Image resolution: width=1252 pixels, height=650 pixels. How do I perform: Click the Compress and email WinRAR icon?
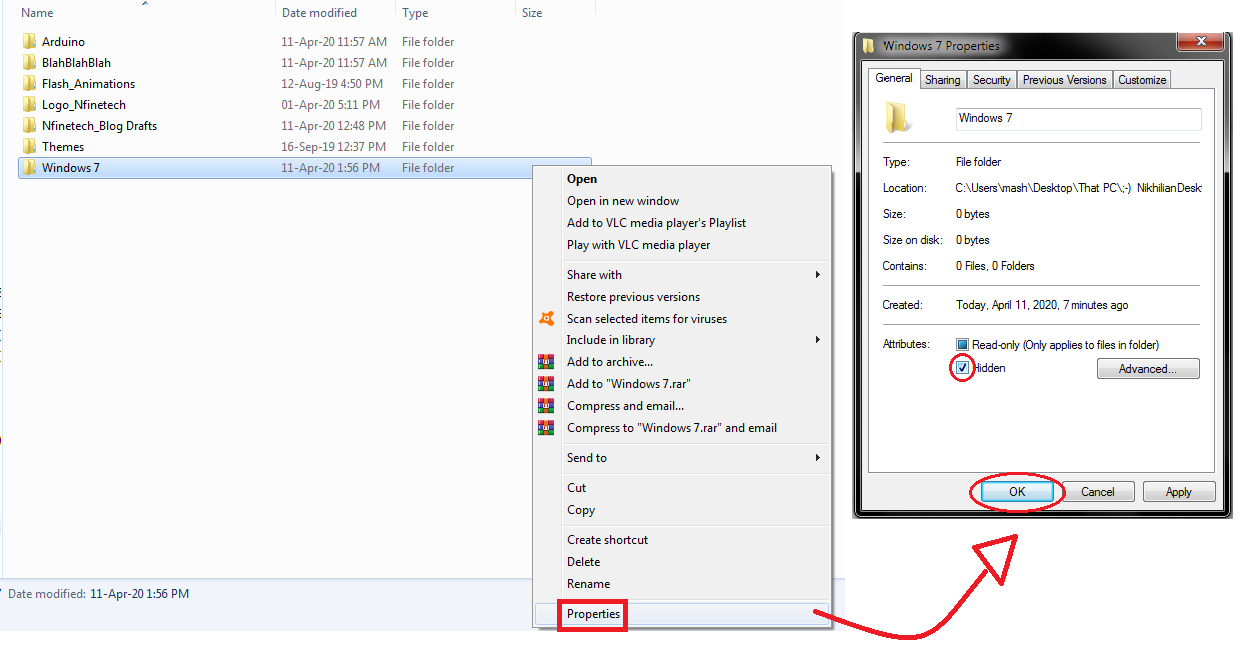546,405
